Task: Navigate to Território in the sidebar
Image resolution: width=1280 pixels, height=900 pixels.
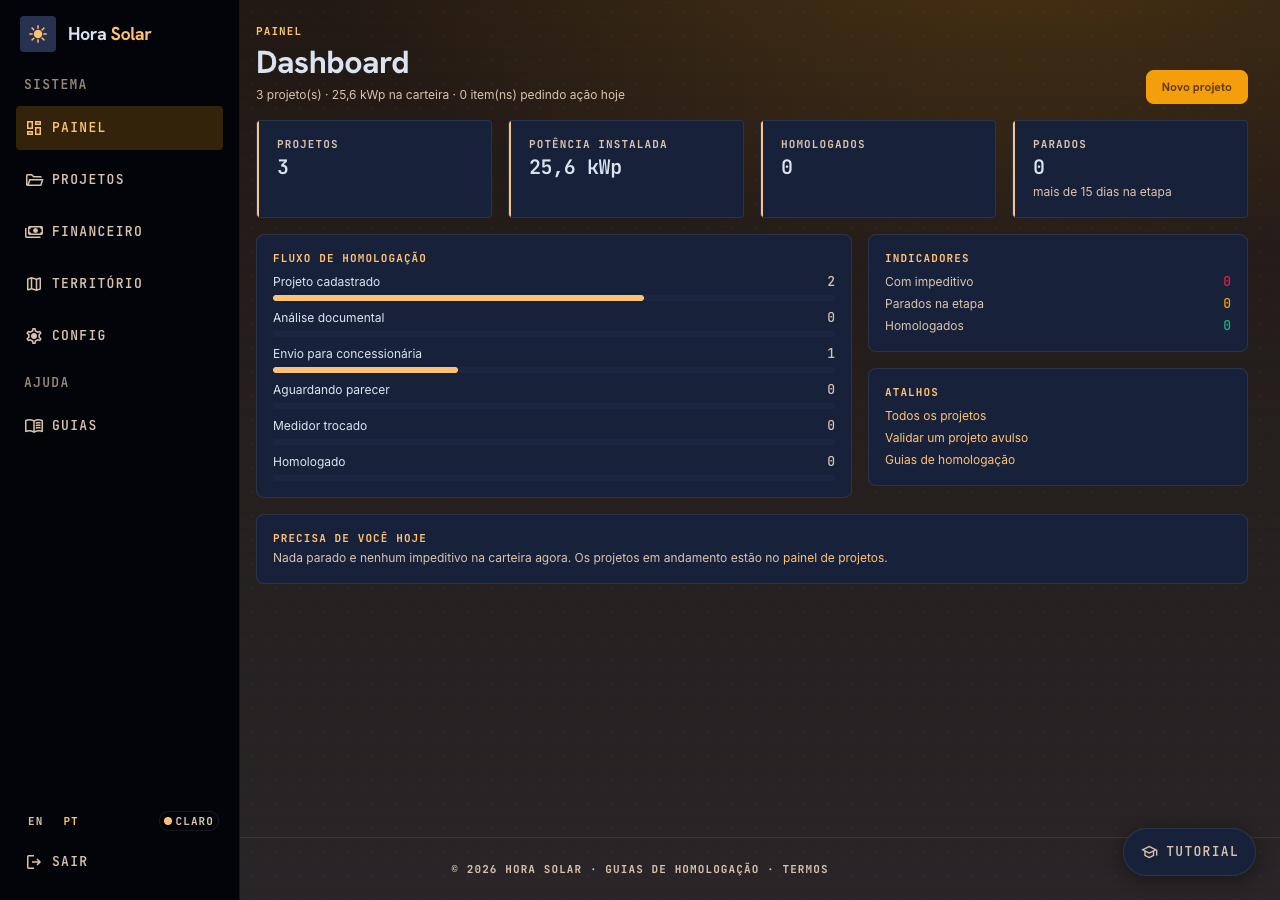Action: pyautogui.click(x=119, y=284)
